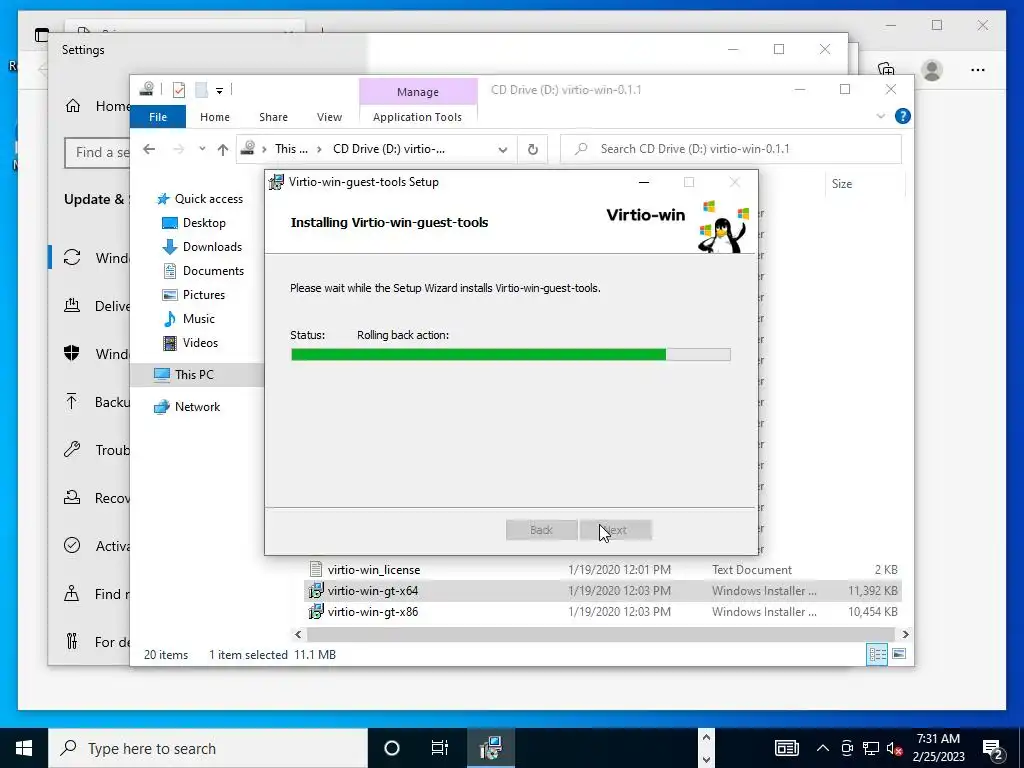Open Customize Quick Access Toolbar dropdown
Viewport: 1024px width, 768px height.
(219, 91)
